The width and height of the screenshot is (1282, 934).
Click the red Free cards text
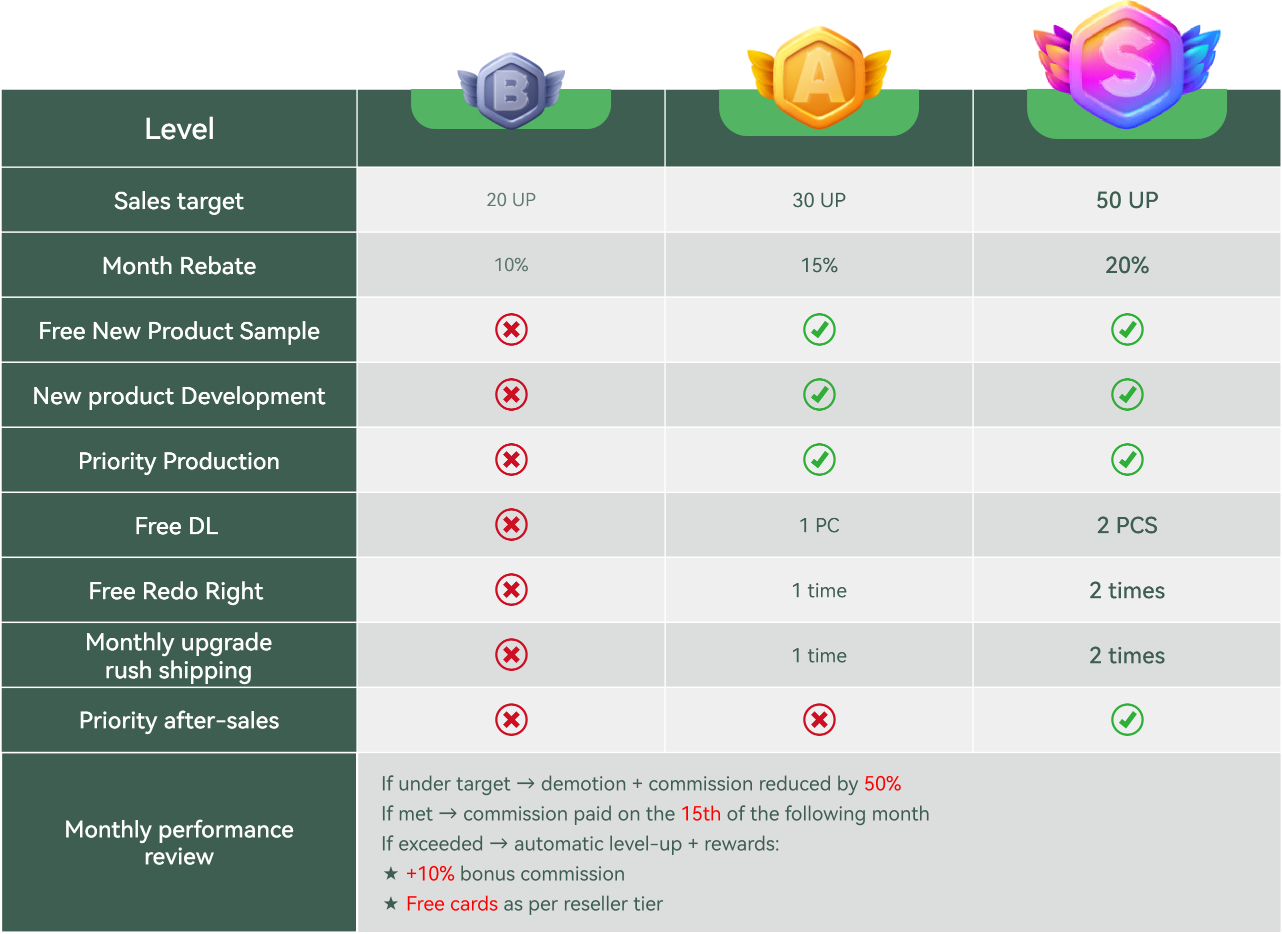pos(451,904)
